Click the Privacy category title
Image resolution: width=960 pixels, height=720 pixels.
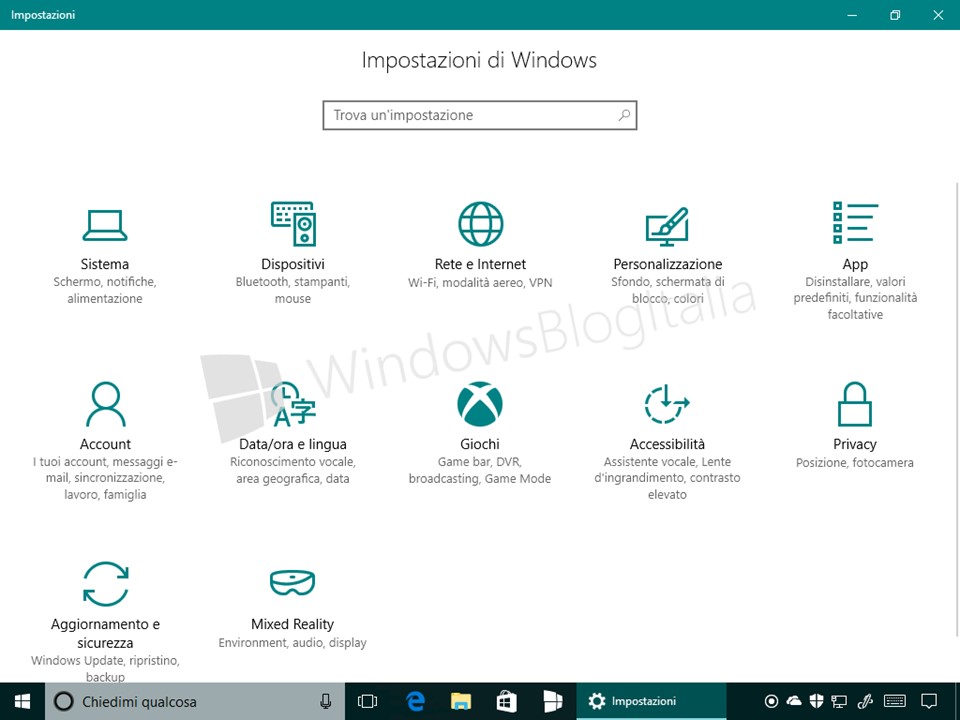(x=855, y=444)
